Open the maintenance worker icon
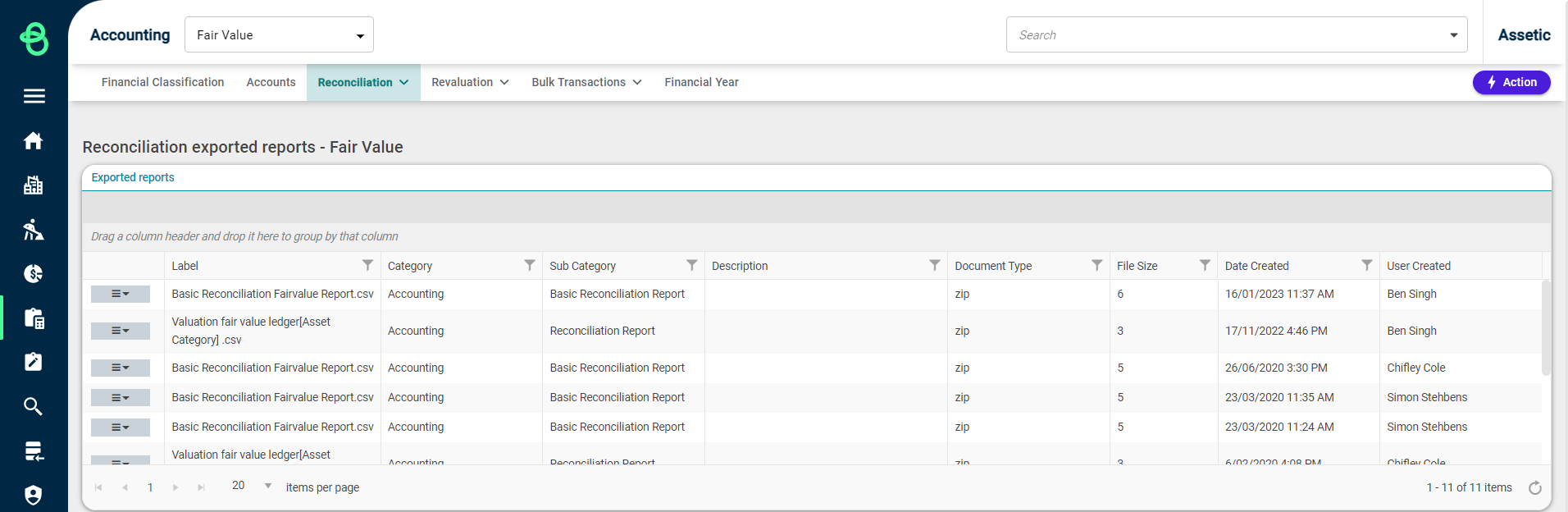 [x=34, y=230]
